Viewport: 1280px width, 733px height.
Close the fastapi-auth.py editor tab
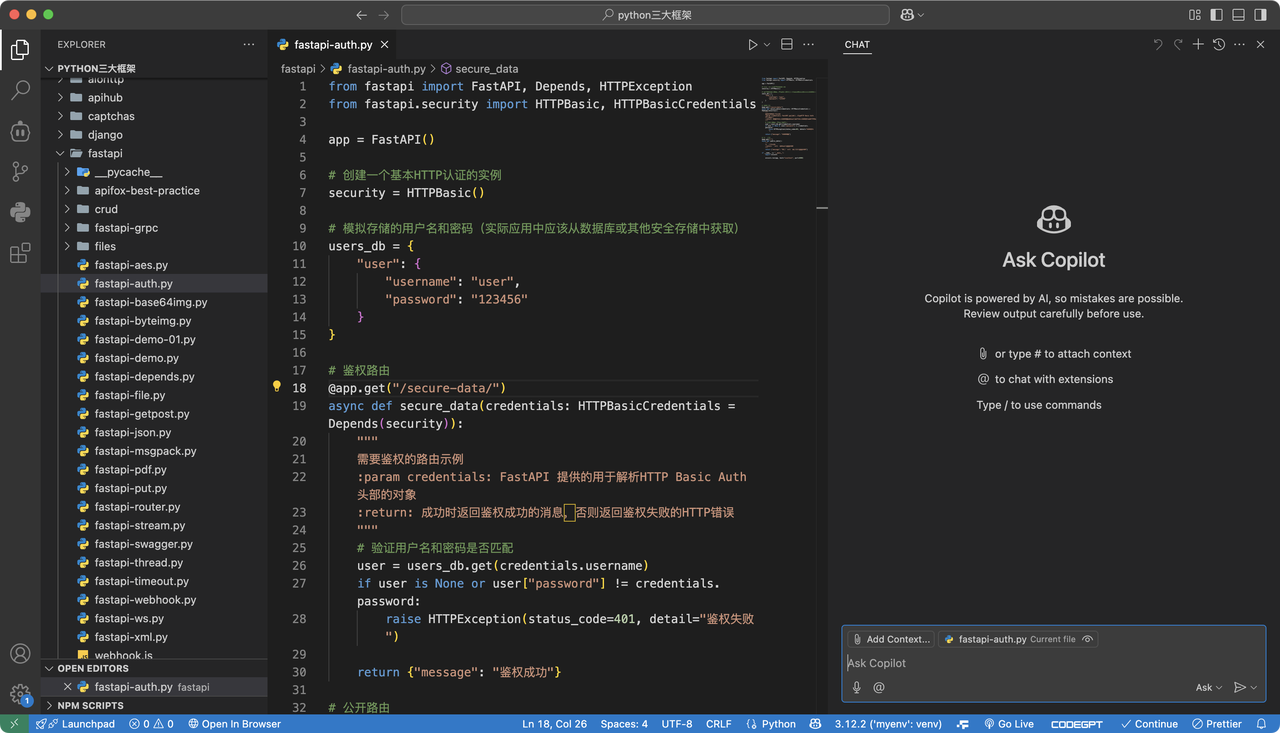(385, 45)
